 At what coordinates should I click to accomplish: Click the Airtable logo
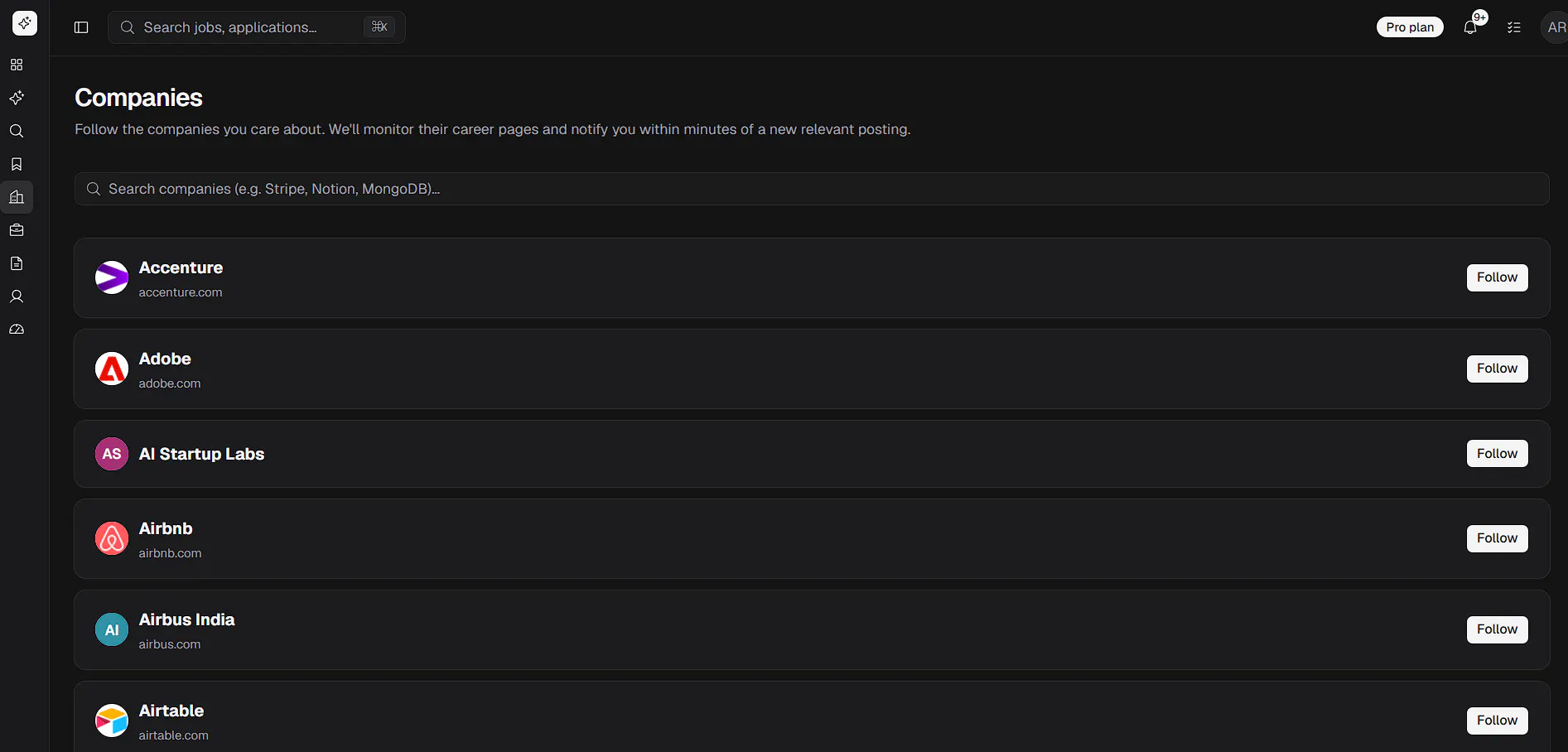click(x=112, y=721)
